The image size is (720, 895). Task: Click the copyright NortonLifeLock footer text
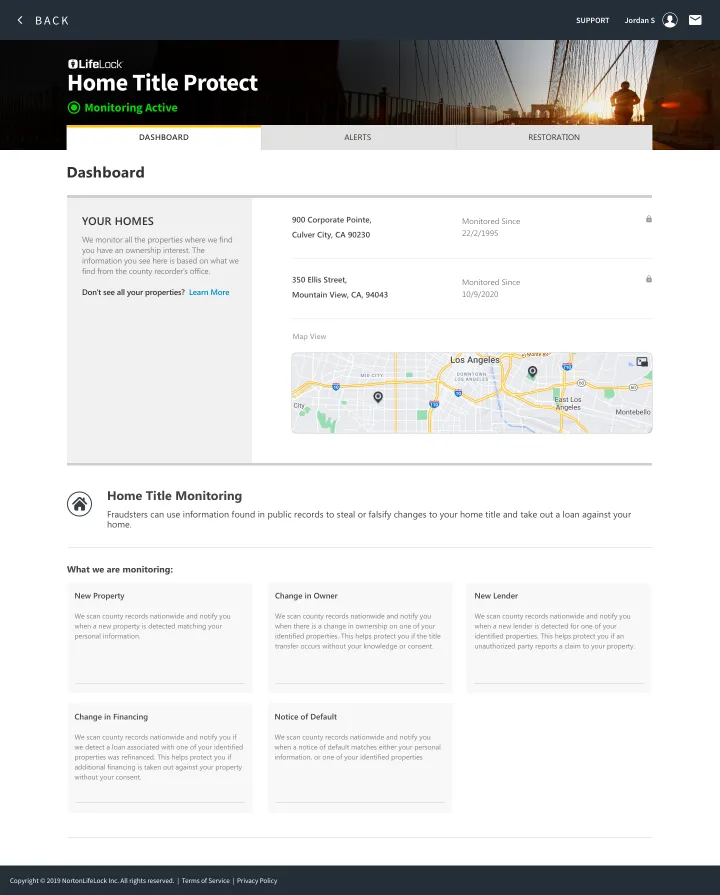coord(92,881)
